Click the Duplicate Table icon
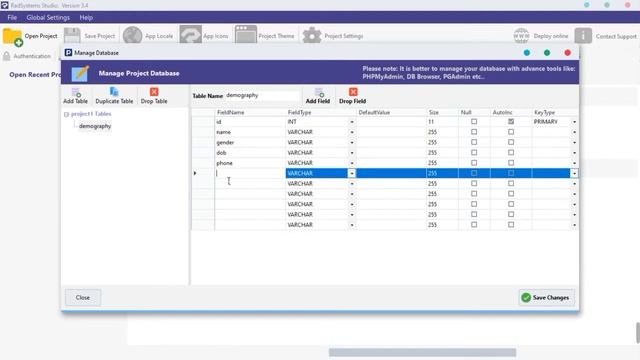Image resolution: width=640 pixels, height=360 pixels. 114,92
